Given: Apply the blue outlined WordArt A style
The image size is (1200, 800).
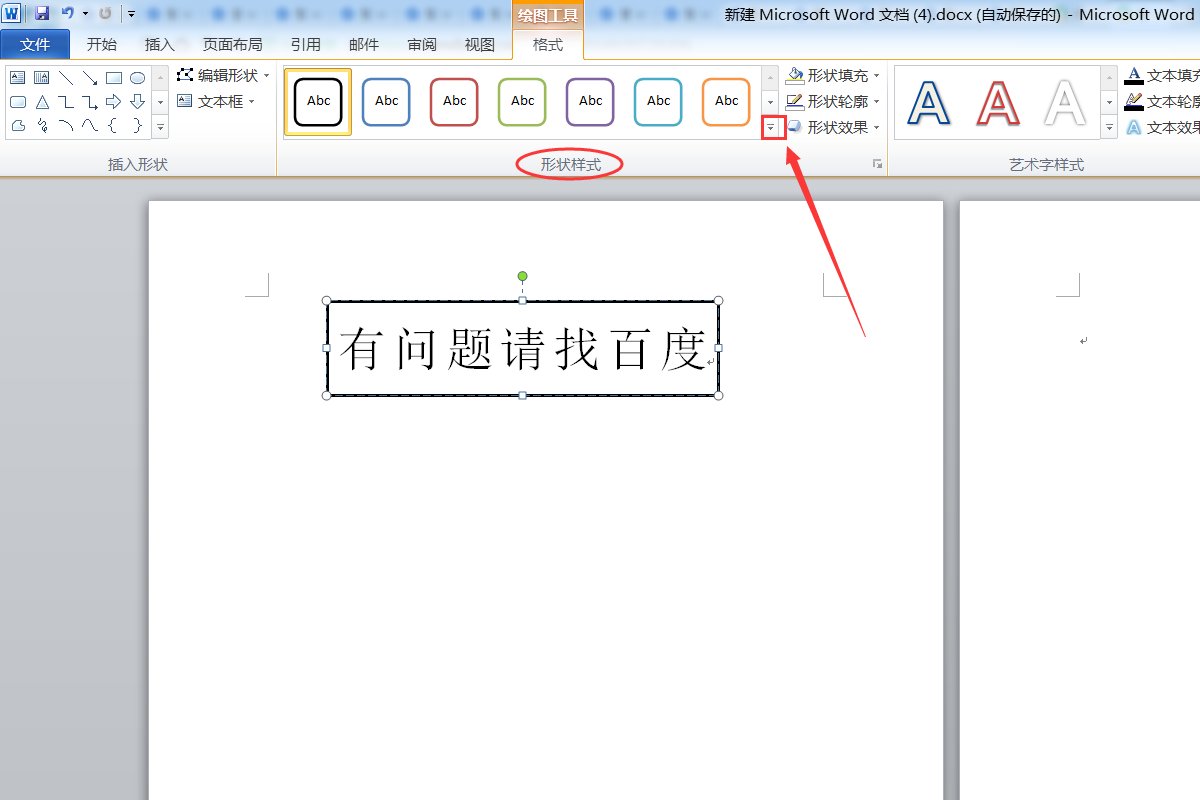Looking at the screenshot, I should [x=929, y=102].
